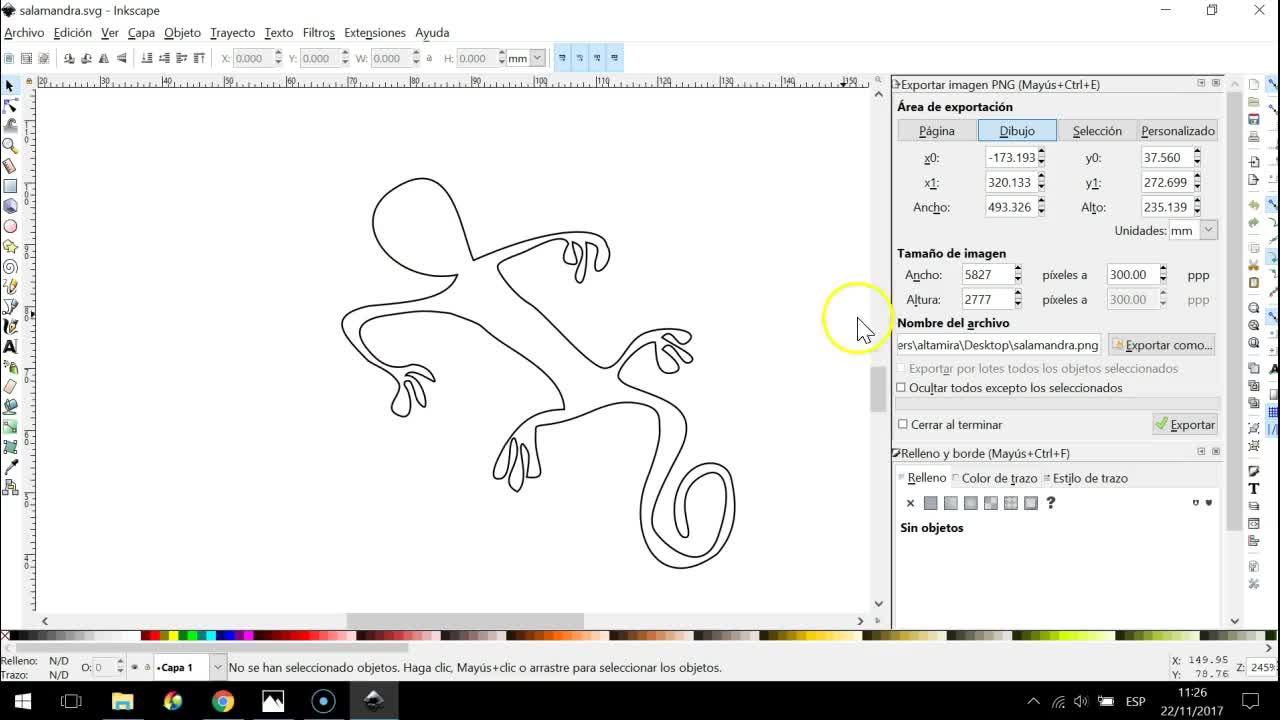The height and width of the screenshot is (720, 1280).
Task: Click the unknown paint question mark icon
Action: coord(1050,503)
